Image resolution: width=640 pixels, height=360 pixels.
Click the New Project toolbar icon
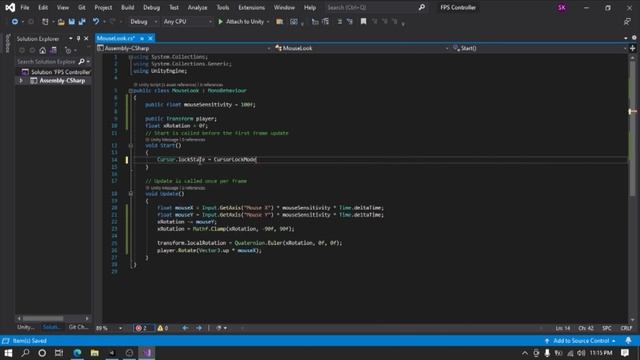[45, 22]
